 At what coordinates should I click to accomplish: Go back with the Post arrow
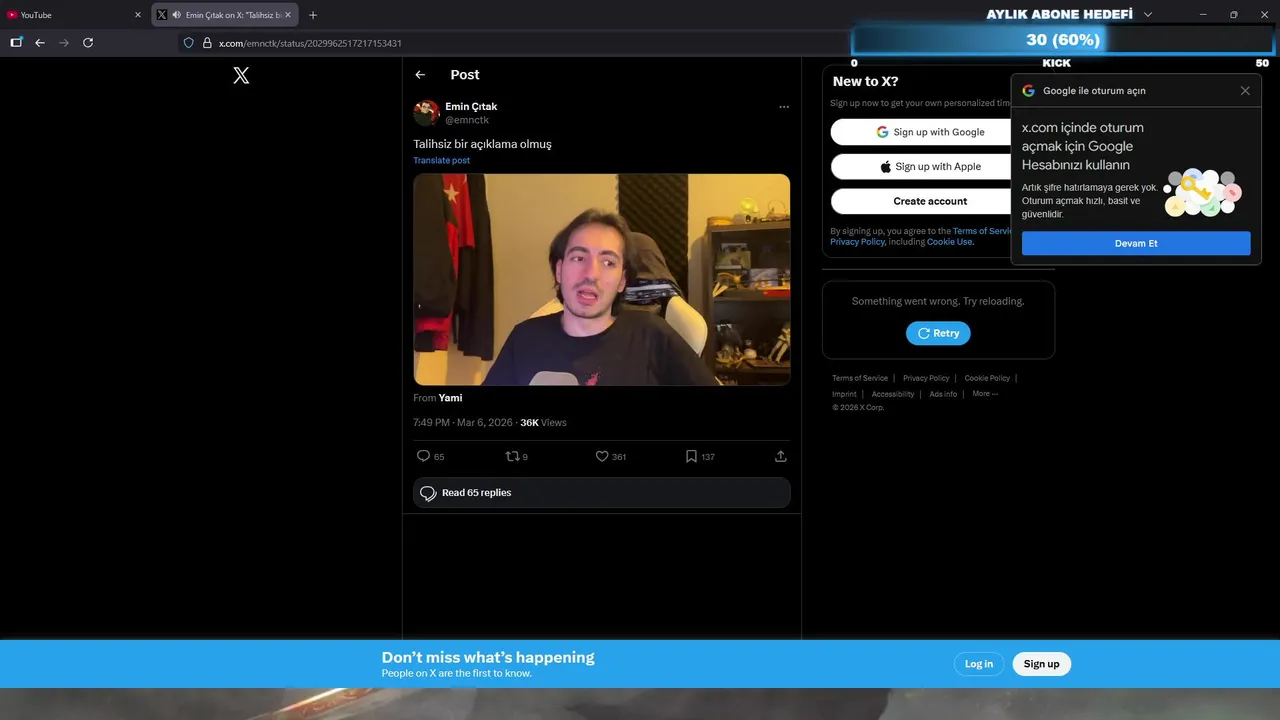tap(420, 75)
